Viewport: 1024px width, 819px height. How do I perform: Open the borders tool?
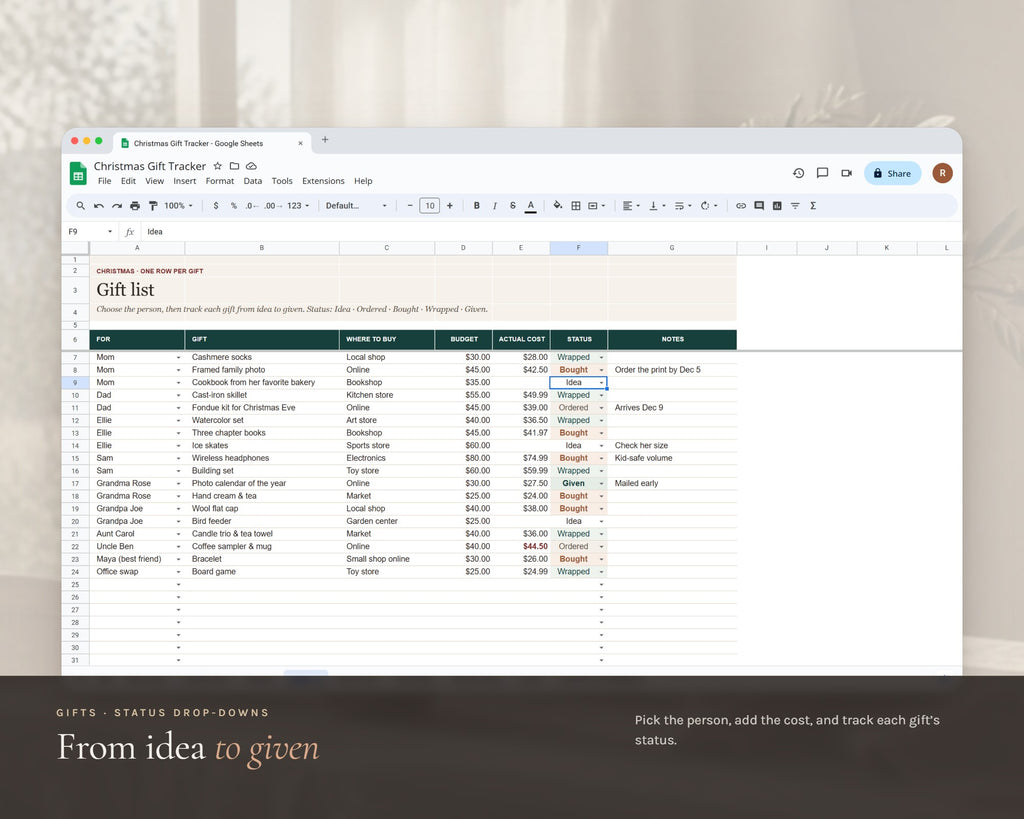(576, 206)
